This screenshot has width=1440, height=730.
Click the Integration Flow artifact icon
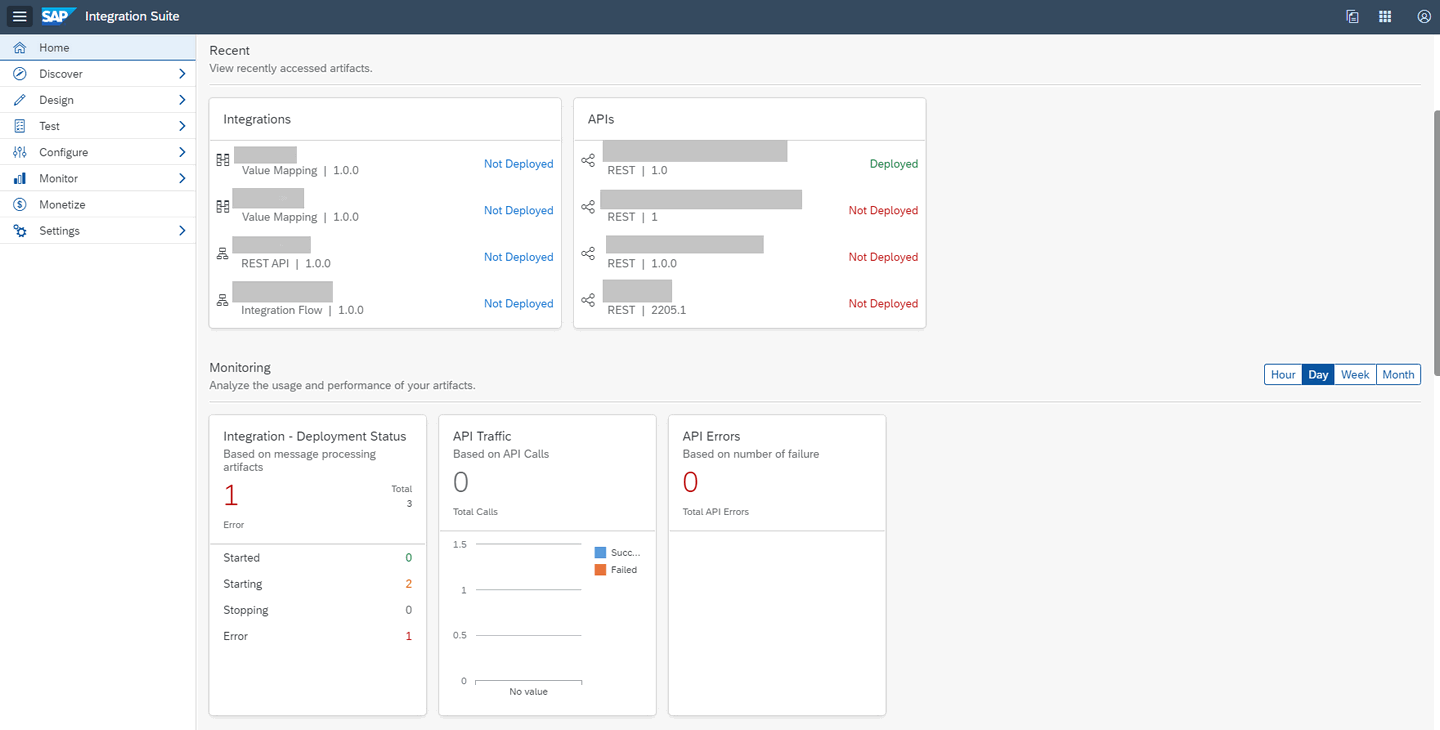(x=223, y=300)
